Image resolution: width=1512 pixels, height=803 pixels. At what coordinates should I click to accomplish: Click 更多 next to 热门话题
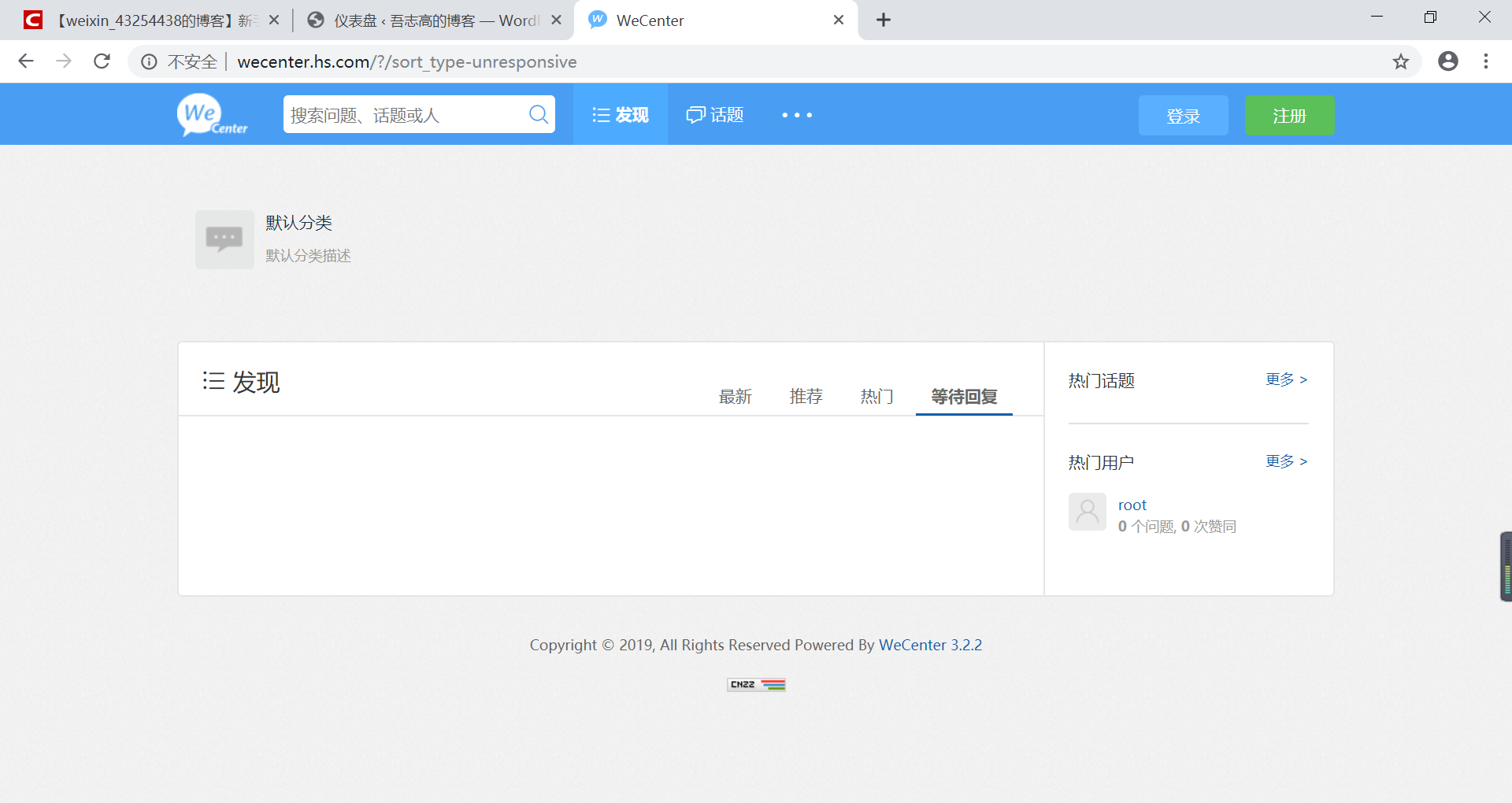(x=1287, y=379)
